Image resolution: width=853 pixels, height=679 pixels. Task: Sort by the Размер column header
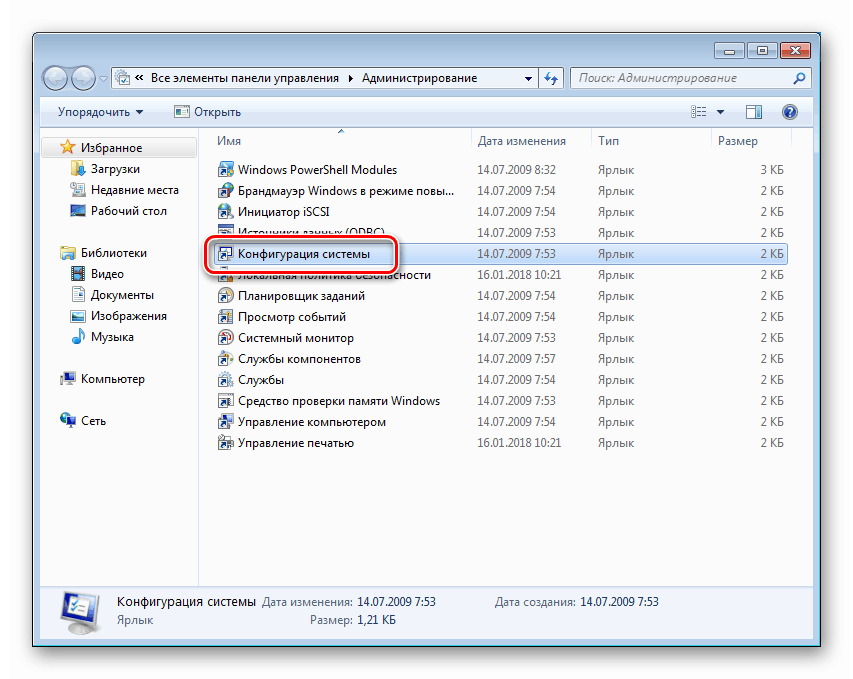point(751,141)
